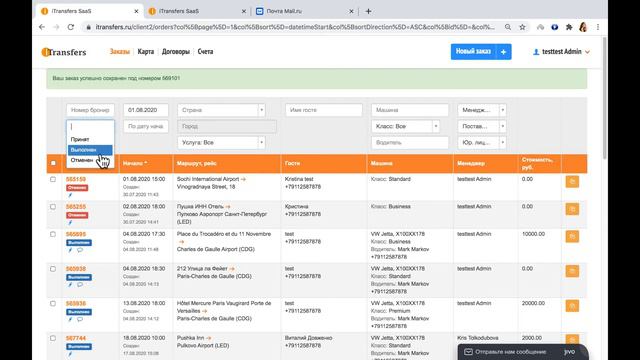Image resolution: width=640 pixels, height=360 pixels.
Task: Close the Почта Mail.ru tab
Action: point(351,11)
